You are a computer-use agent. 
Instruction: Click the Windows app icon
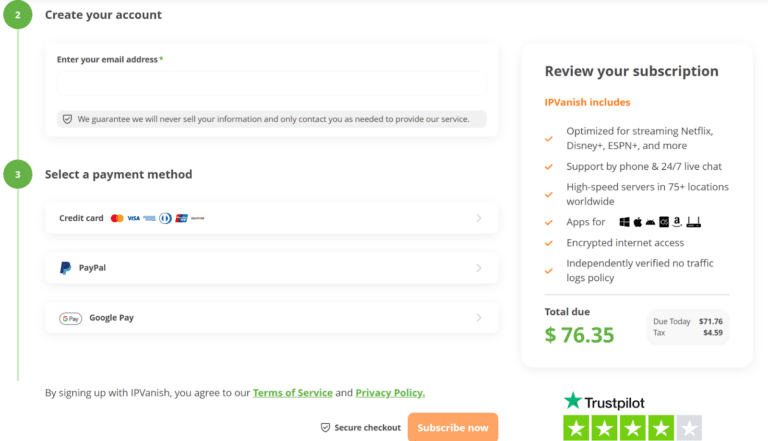click(624, 222)
